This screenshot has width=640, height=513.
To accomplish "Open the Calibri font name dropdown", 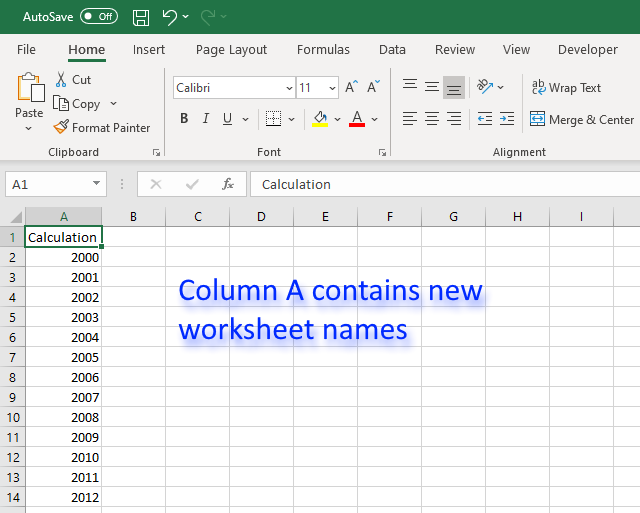I will coord(289,88).
